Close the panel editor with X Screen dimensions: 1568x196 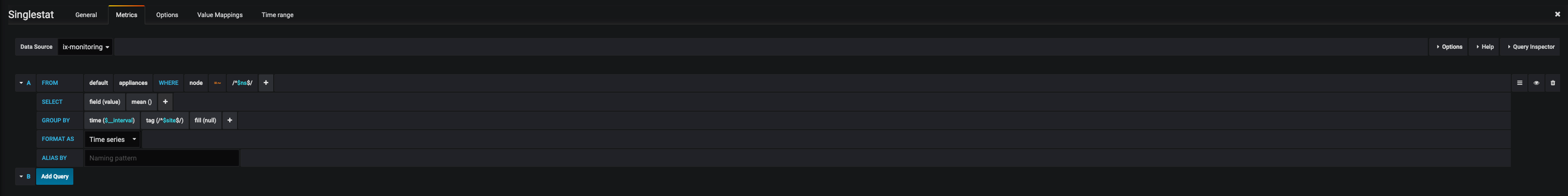1558,14
